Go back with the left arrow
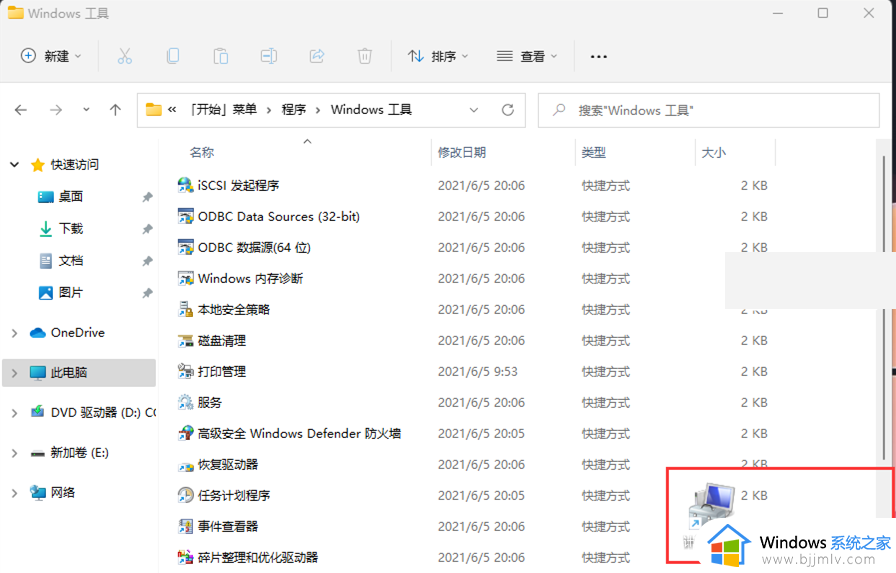The height and width of the screenshot is (573, 896). (21, 110)
